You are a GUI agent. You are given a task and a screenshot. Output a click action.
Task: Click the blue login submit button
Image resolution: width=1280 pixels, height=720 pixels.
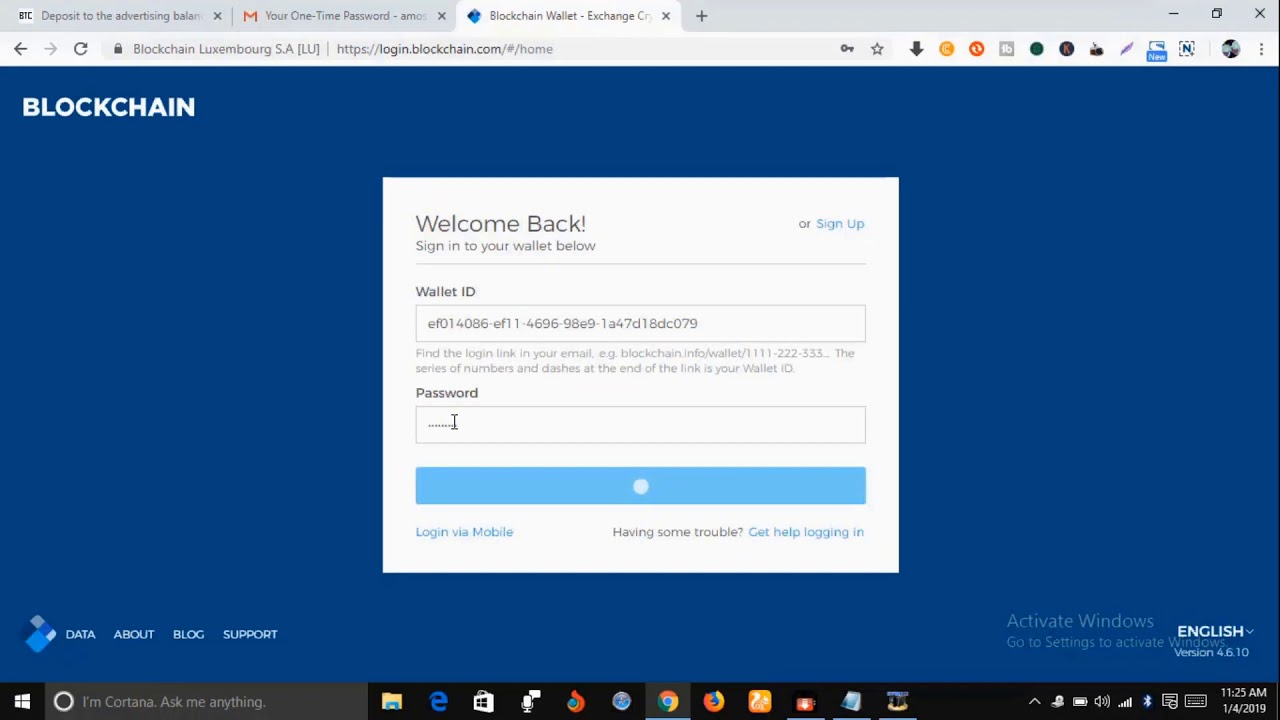[640, 485]
